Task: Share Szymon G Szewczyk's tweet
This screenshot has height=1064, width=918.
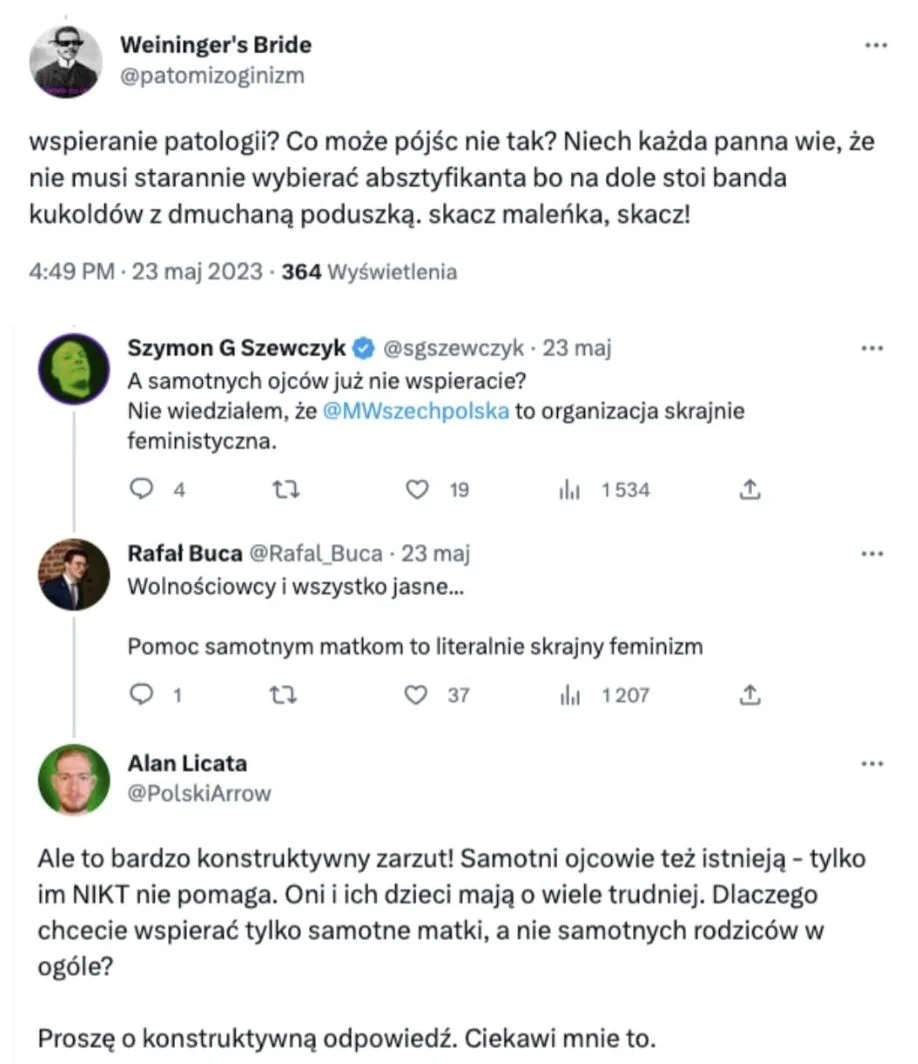Action: (750, 489)
